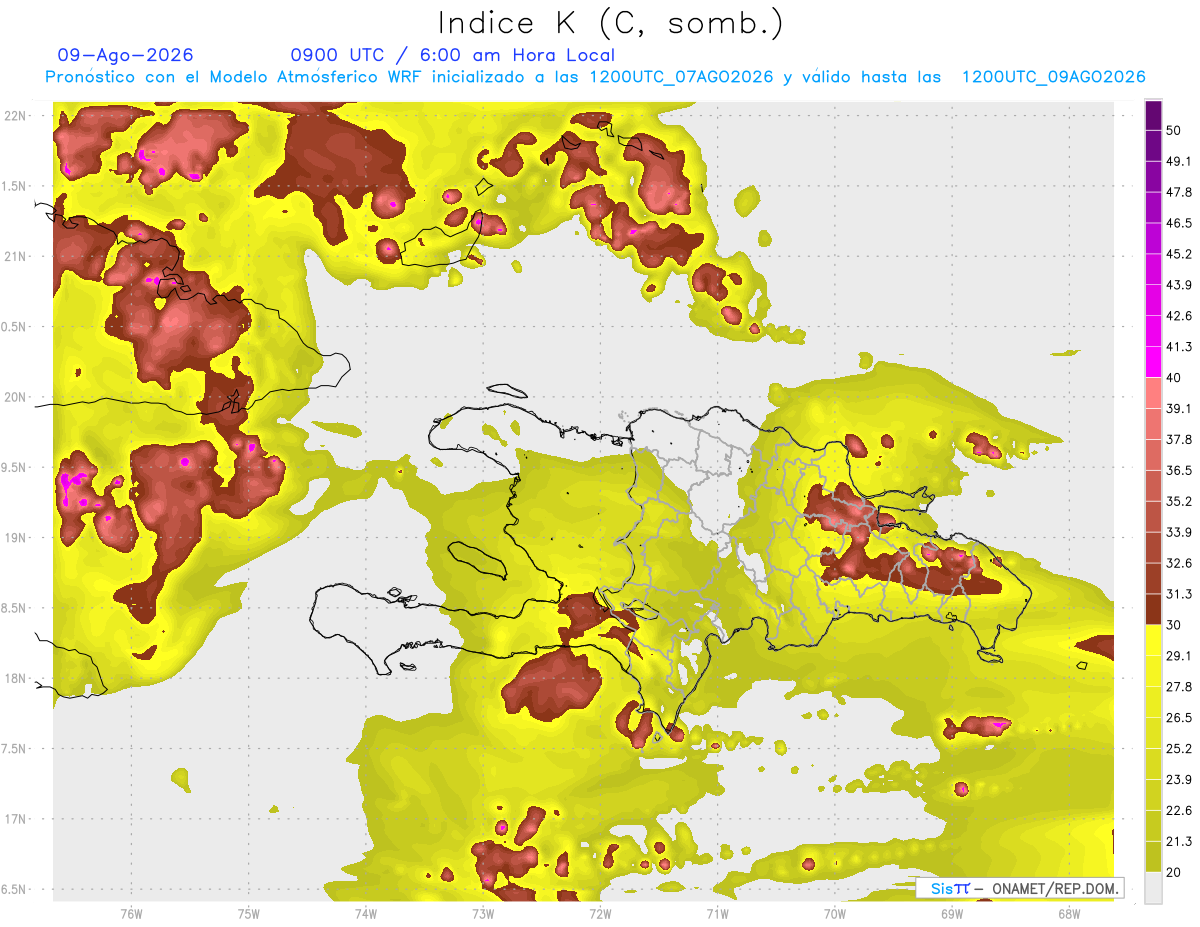
Task: Click the "39.1" value on the color scale
Action: click(1179, 408)
